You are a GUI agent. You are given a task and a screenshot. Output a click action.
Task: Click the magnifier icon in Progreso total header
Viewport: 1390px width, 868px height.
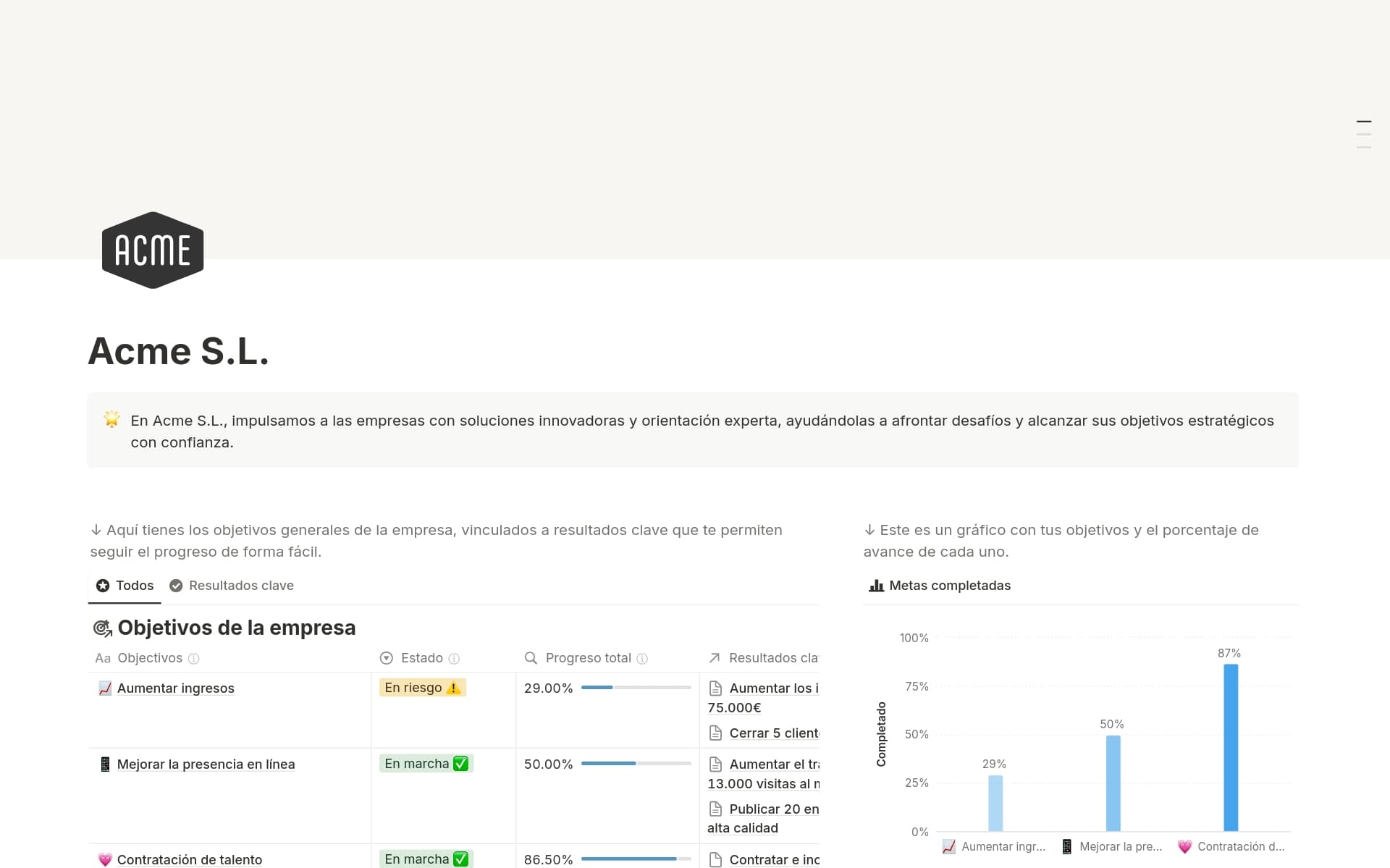tap(532, 658)
